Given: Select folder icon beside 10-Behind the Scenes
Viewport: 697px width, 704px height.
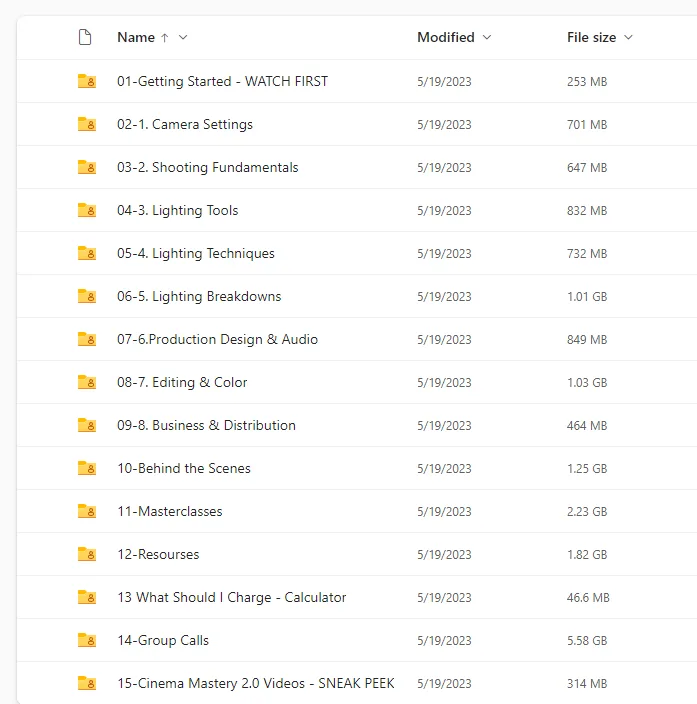Looking at the screenshot, I should pos(87,468).
